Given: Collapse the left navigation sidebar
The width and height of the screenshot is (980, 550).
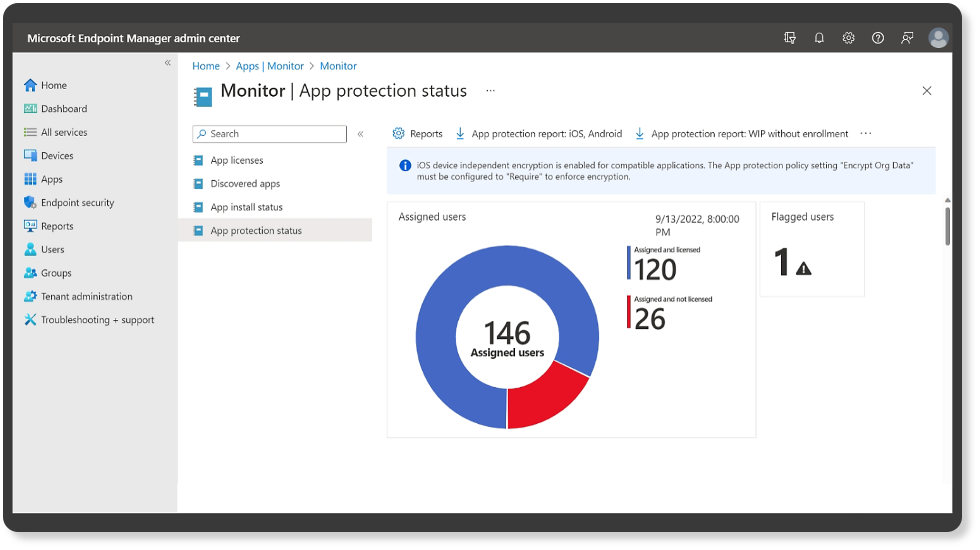Looking at the screenshot, I should pyautogui.click(x=168, y=63).
